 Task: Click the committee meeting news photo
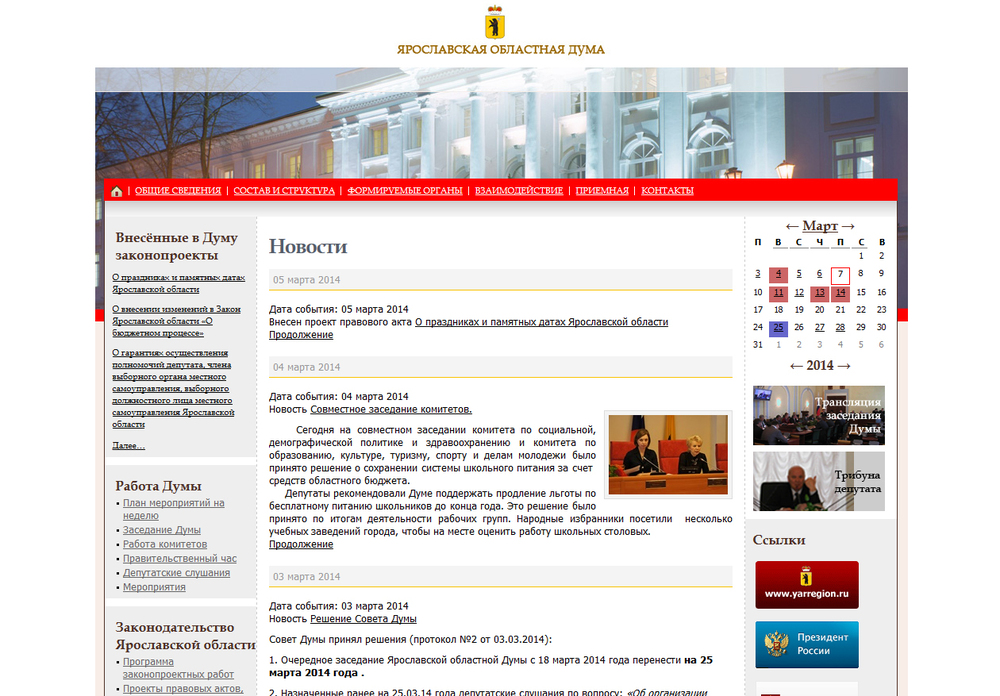pos(668,454)
